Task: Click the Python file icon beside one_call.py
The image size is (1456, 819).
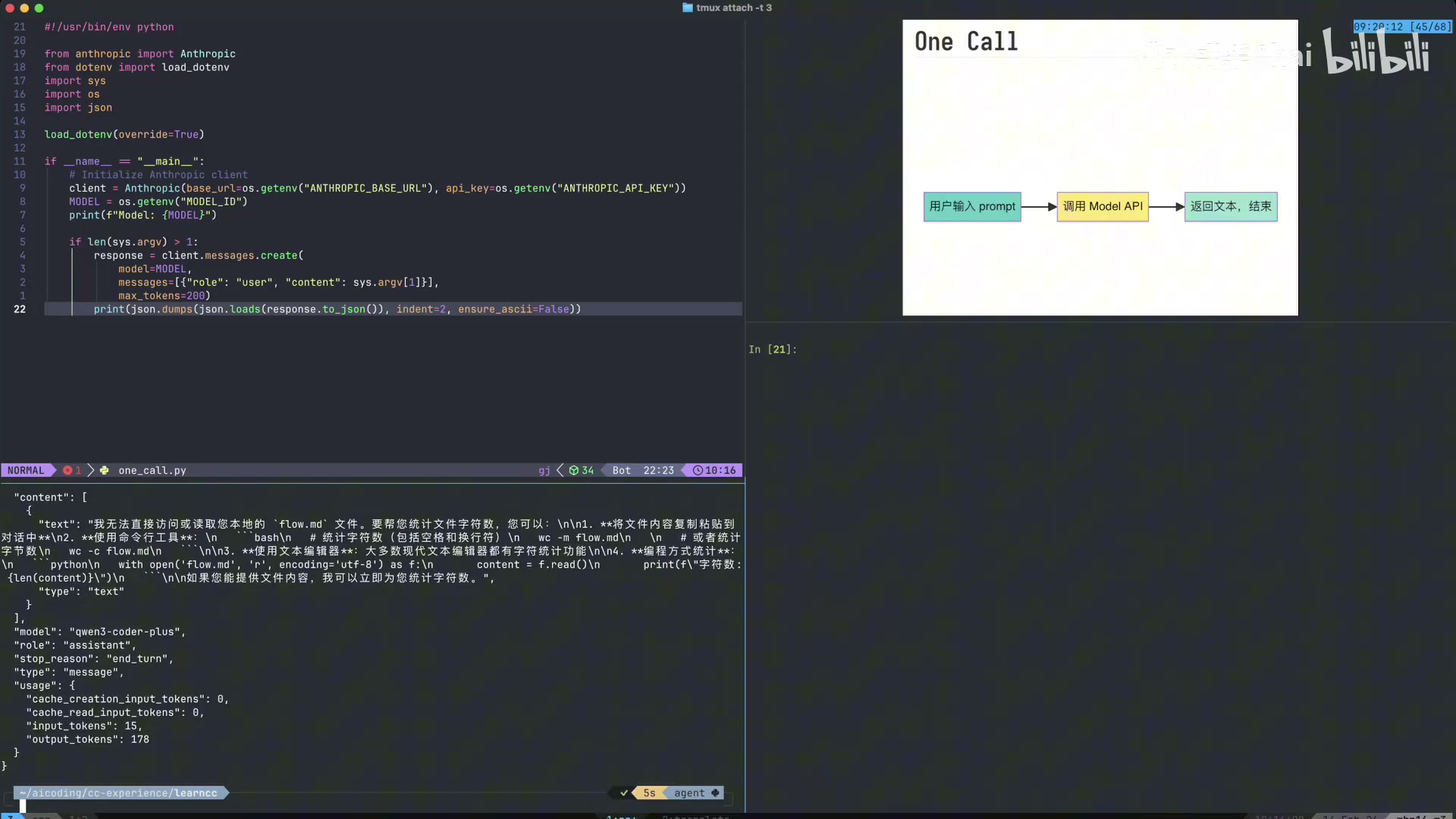Action: click(x=105, y=470)
